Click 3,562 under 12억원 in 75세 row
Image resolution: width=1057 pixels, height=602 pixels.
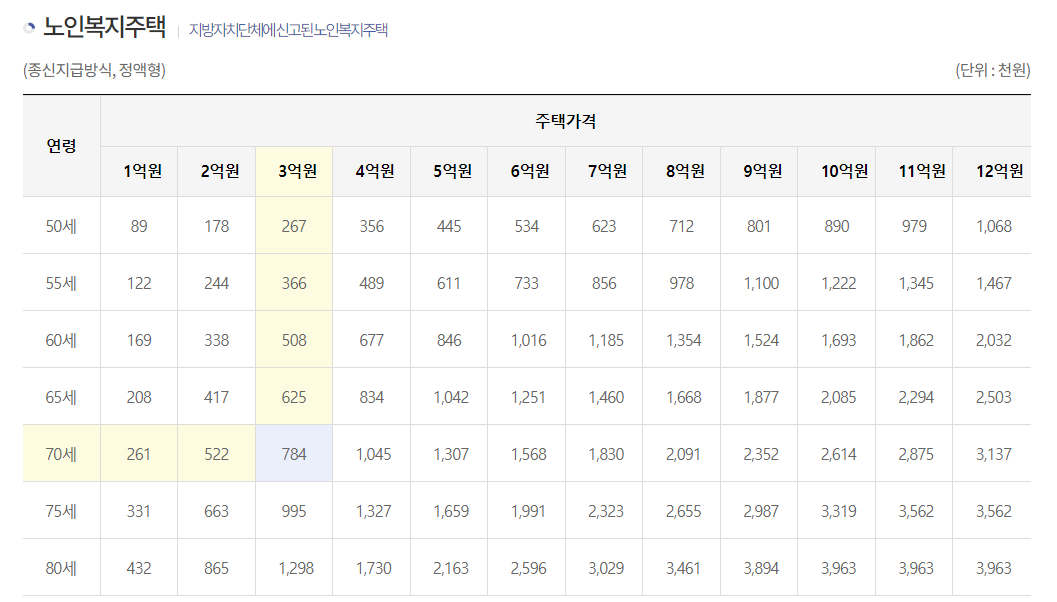point(992,511)
